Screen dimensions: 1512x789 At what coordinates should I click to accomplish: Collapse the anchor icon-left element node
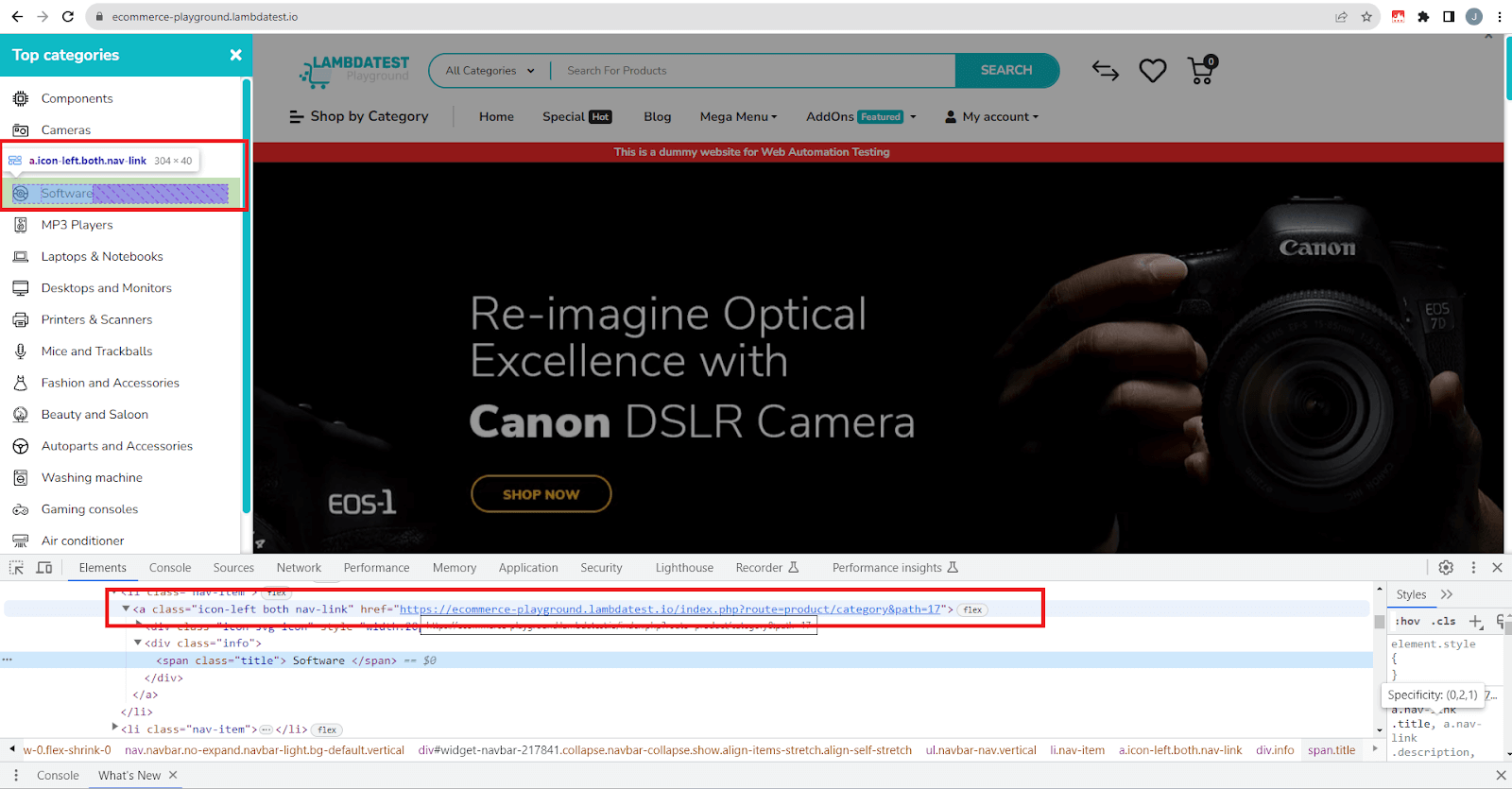[x=126, y=609]
